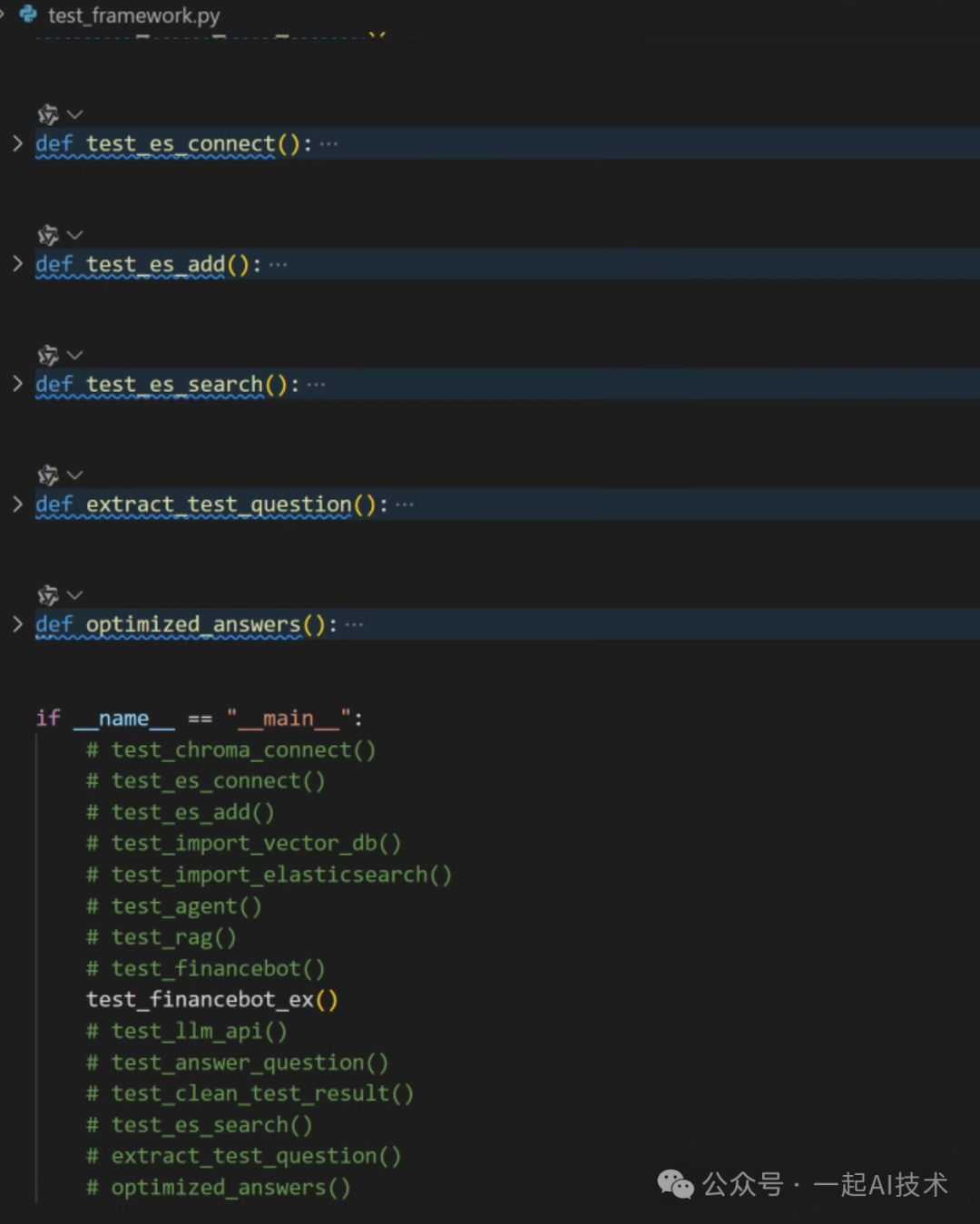The width and height of the screenshot is (980, 1224).
Task: Expand folded test_es_connect function
Action: click(x=17, y=143)
